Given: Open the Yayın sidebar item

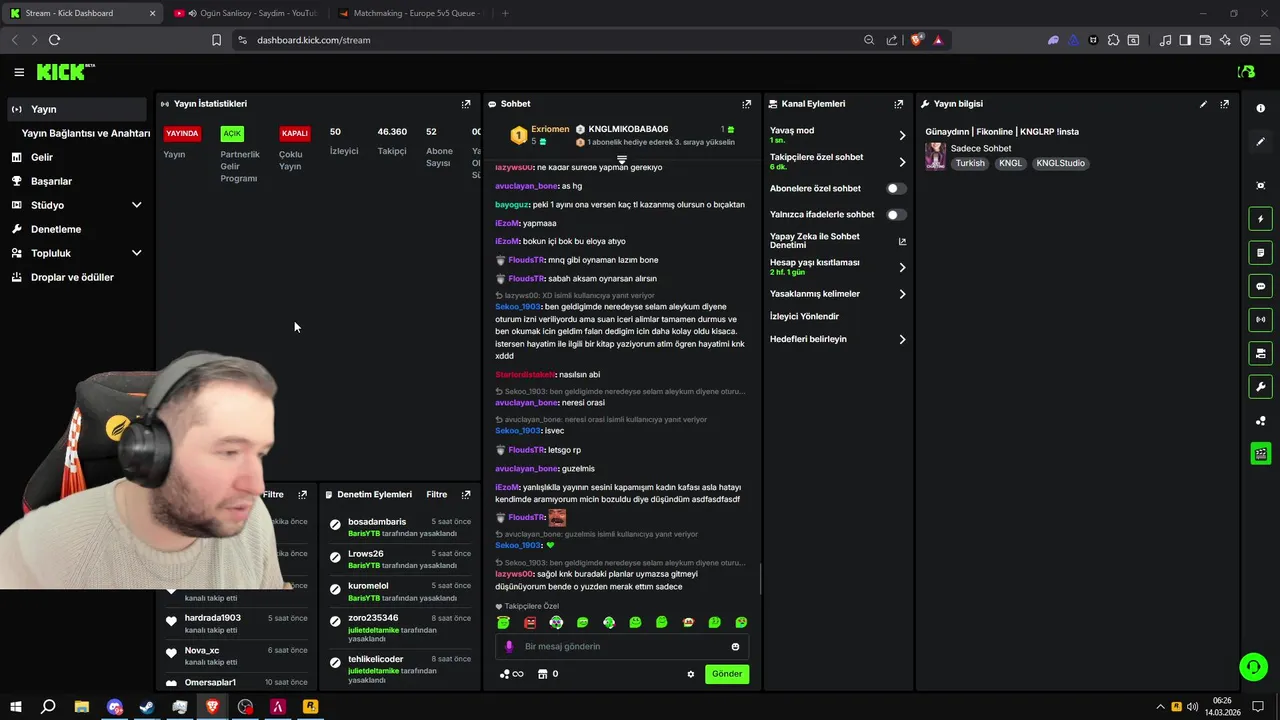Looking at the screenshot, I should pos(77,109).
